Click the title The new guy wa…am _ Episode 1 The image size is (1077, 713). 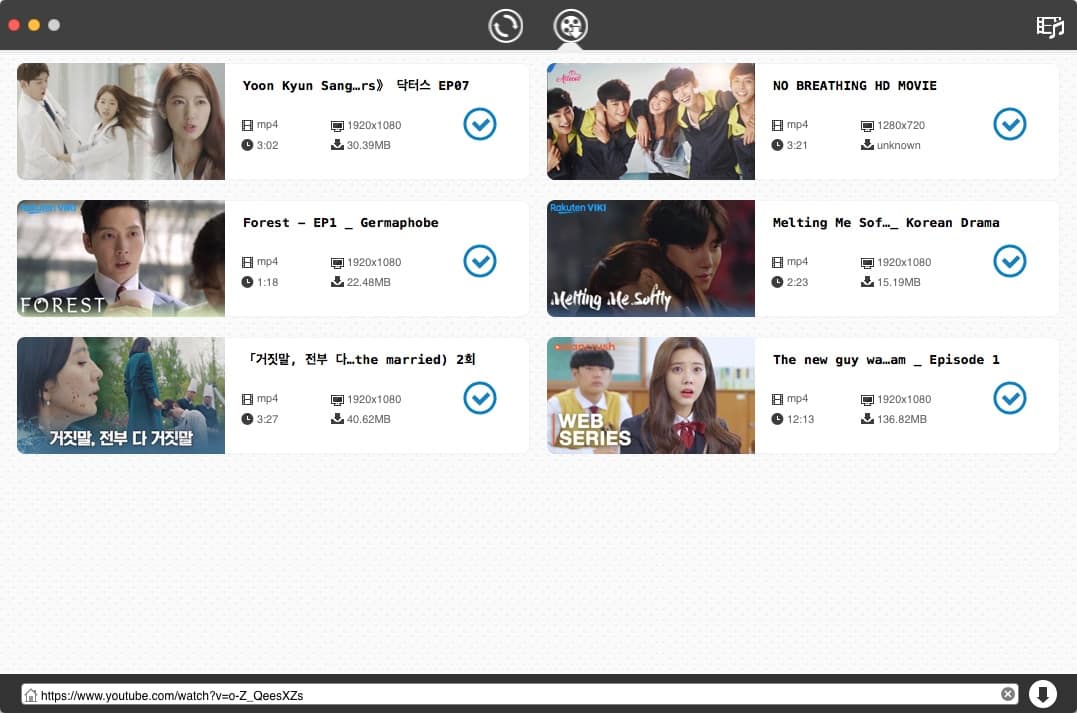[886, 360]
